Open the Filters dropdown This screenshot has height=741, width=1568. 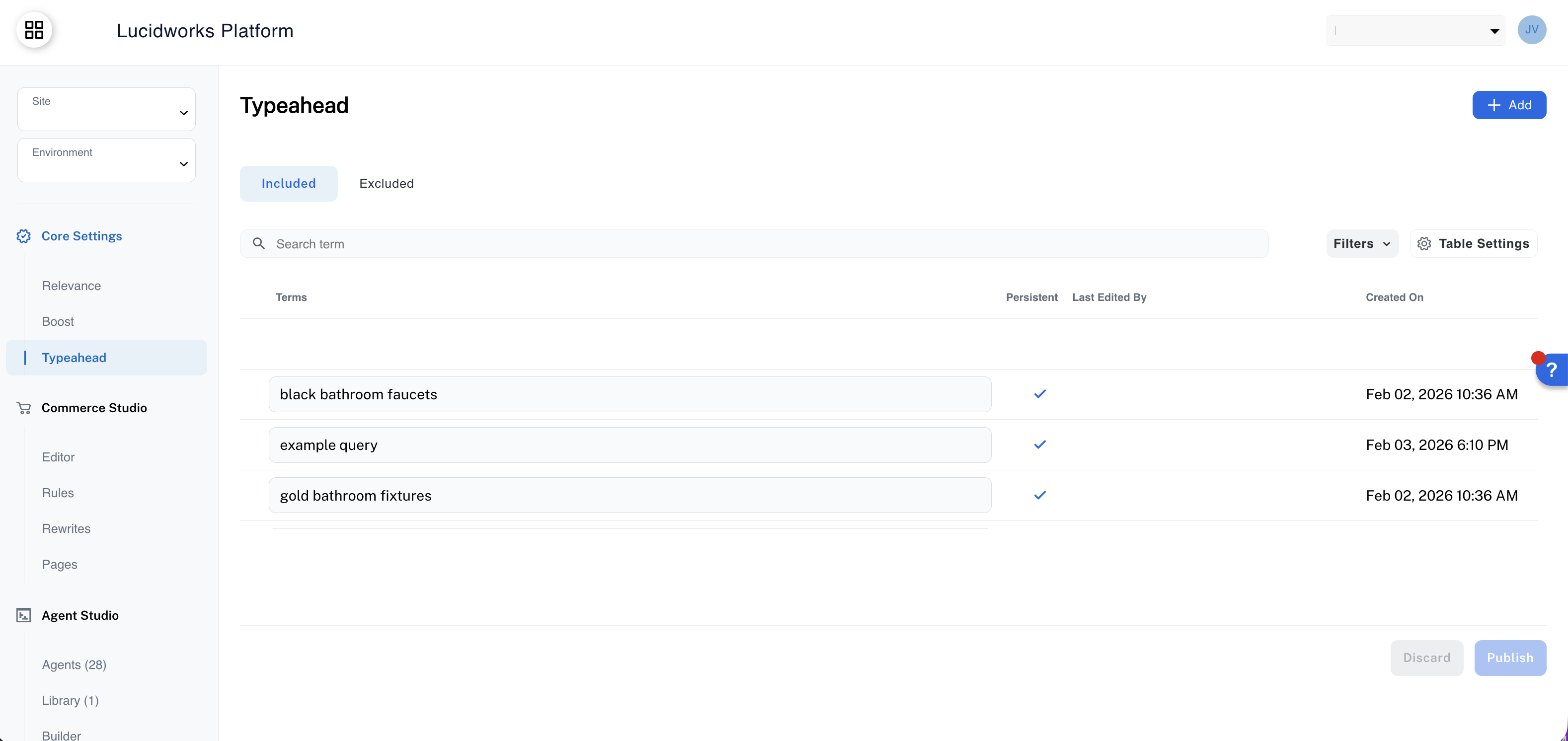pos(1362,243)
